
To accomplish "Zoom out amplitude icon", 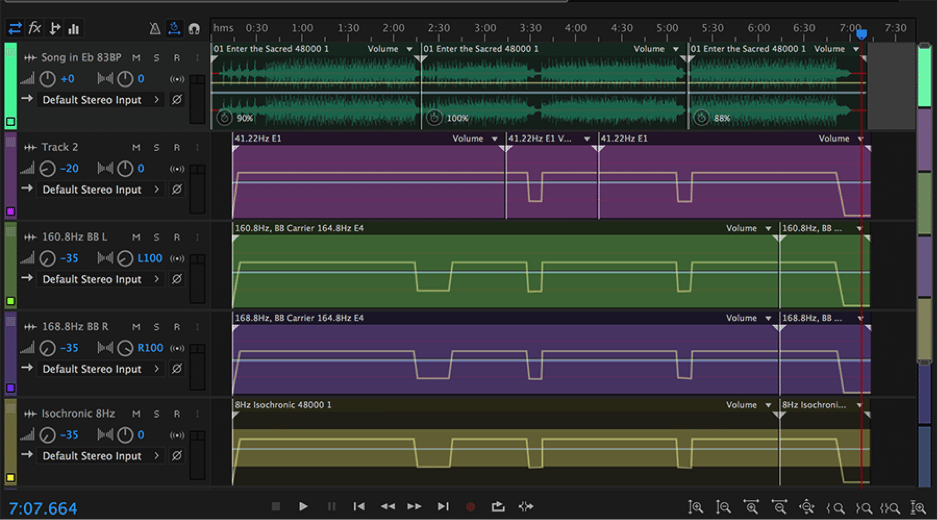I will [x=723, y=507].
